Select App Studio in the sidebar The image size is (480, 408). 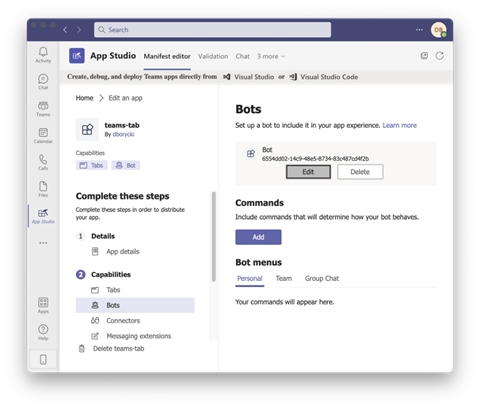pyautogui.click(x=43, y=216)
